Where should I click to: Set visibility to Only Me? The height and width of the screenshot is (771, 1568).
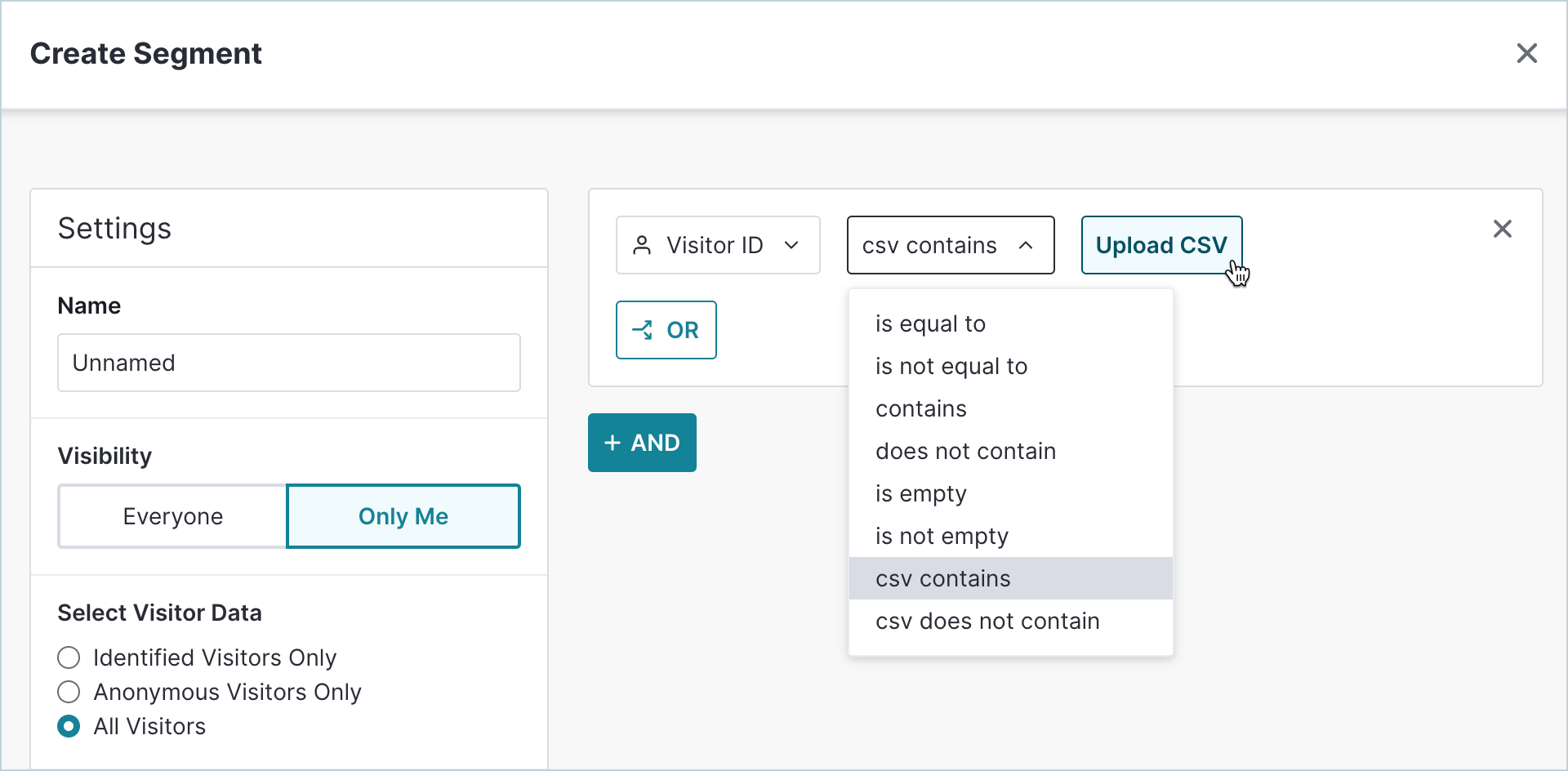403,516
